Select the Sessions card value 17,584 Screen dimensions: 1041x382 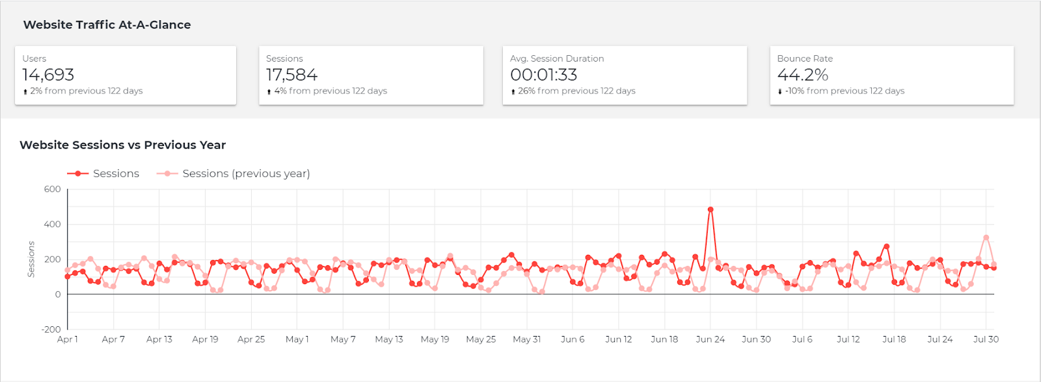(292, 74)
